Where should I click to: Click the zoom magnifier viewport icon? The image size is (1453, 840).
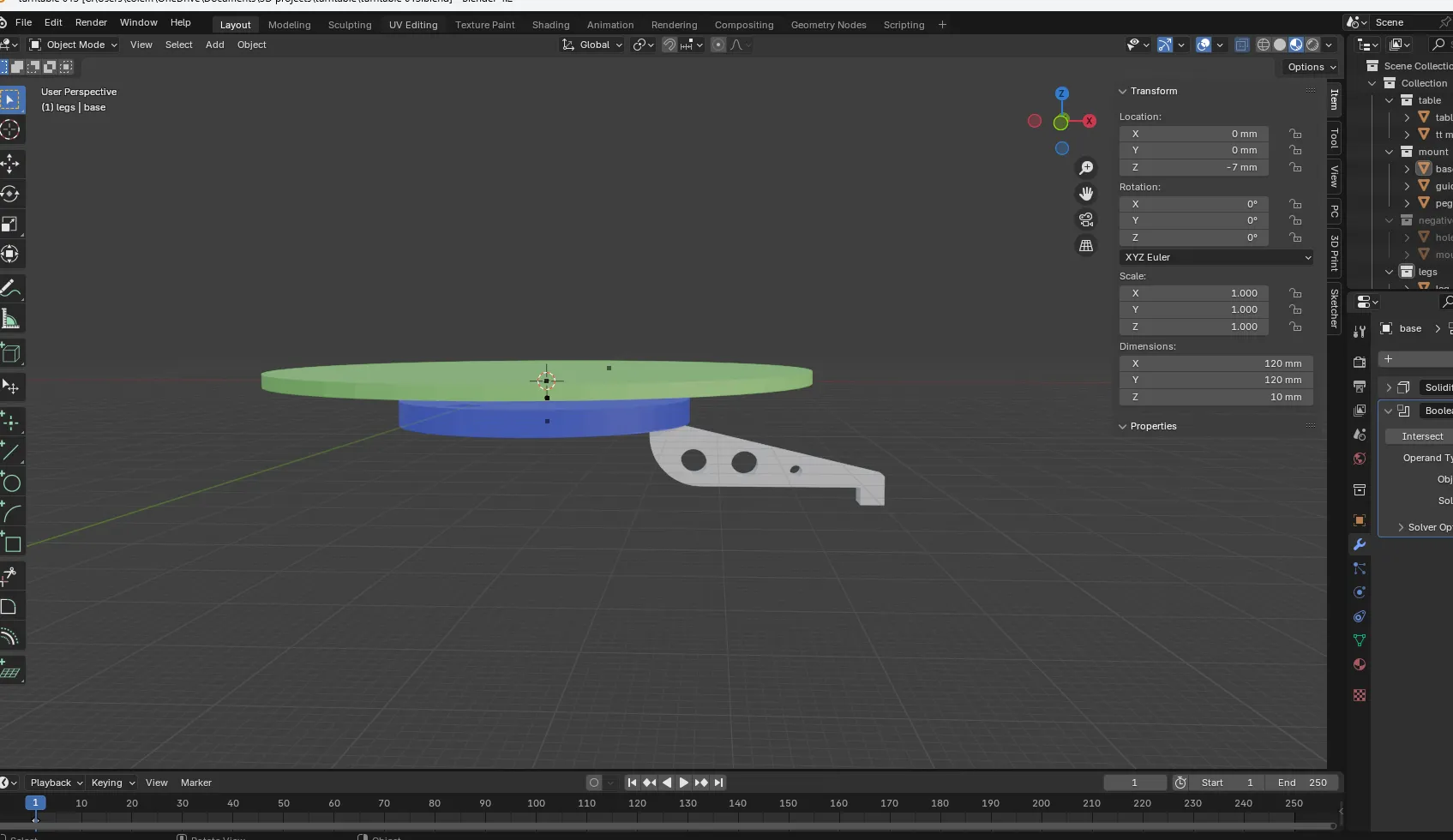coord(1086,168)
